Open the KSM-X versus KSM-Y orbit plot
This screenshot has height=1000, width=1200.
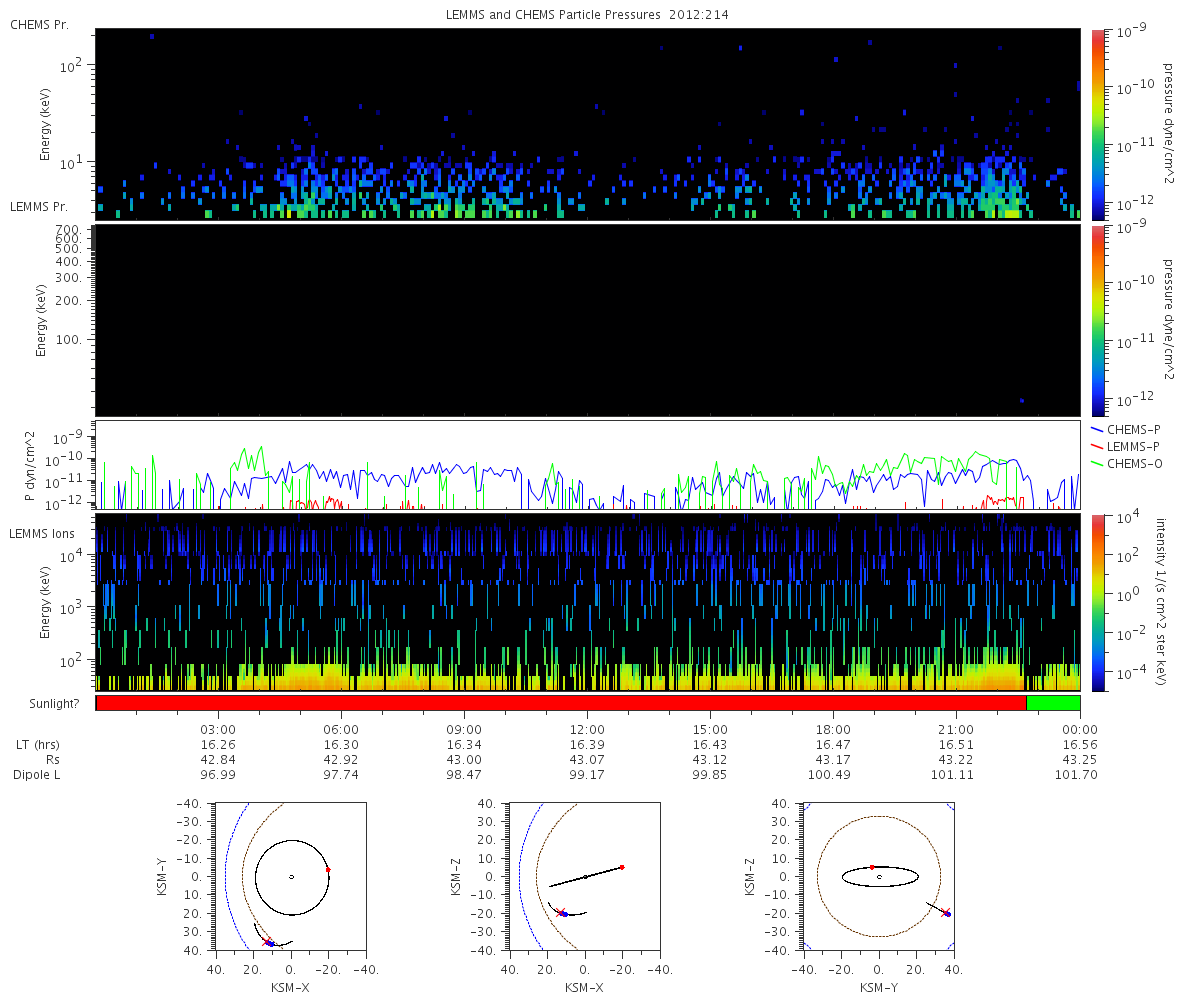point(291,877)
